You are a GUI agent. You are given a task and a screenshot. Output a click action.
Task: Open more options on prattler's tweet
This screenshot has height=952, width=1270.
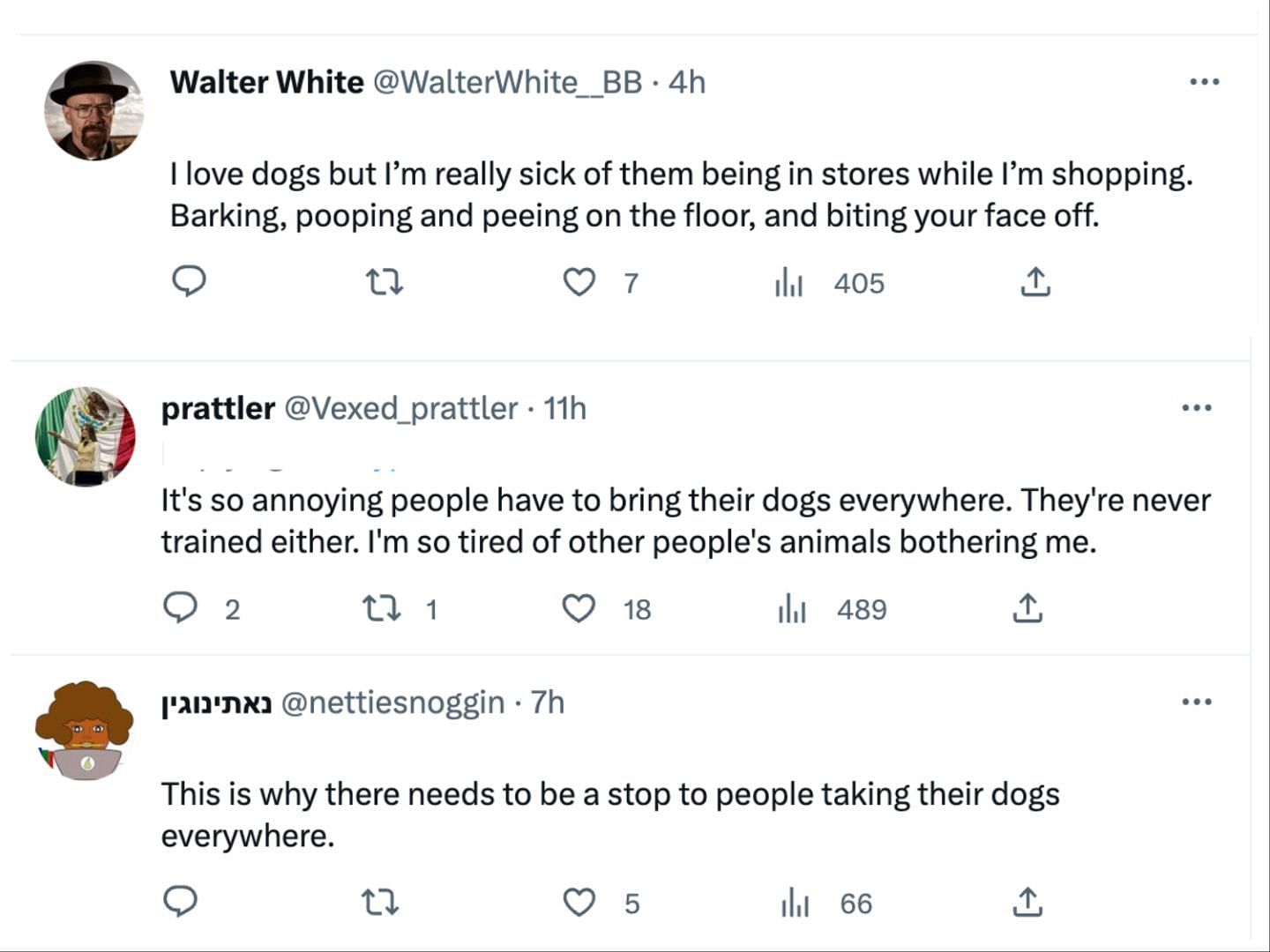click(1196, 408)
